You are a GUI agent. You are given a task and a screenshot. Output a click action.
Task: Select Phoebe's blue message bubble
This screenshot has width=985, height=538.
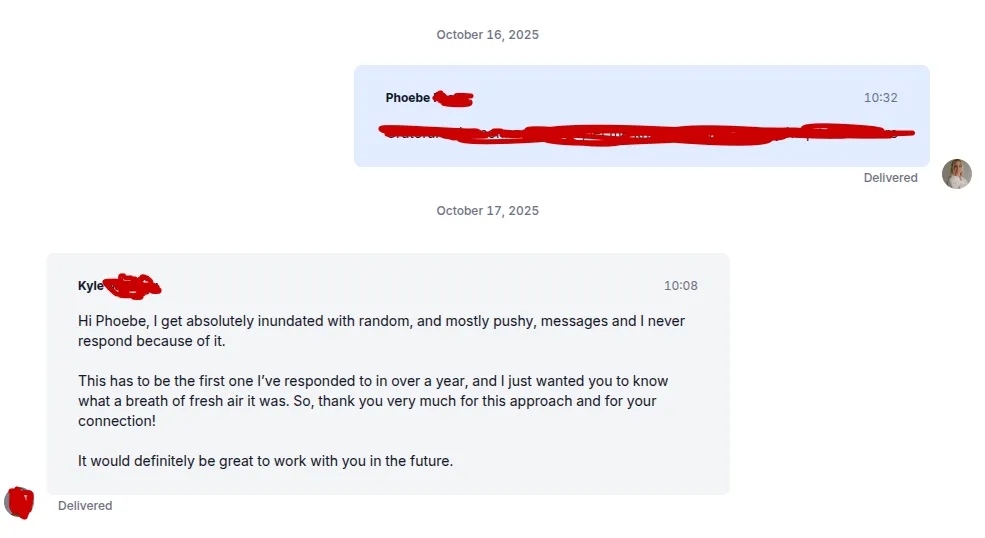641,150
